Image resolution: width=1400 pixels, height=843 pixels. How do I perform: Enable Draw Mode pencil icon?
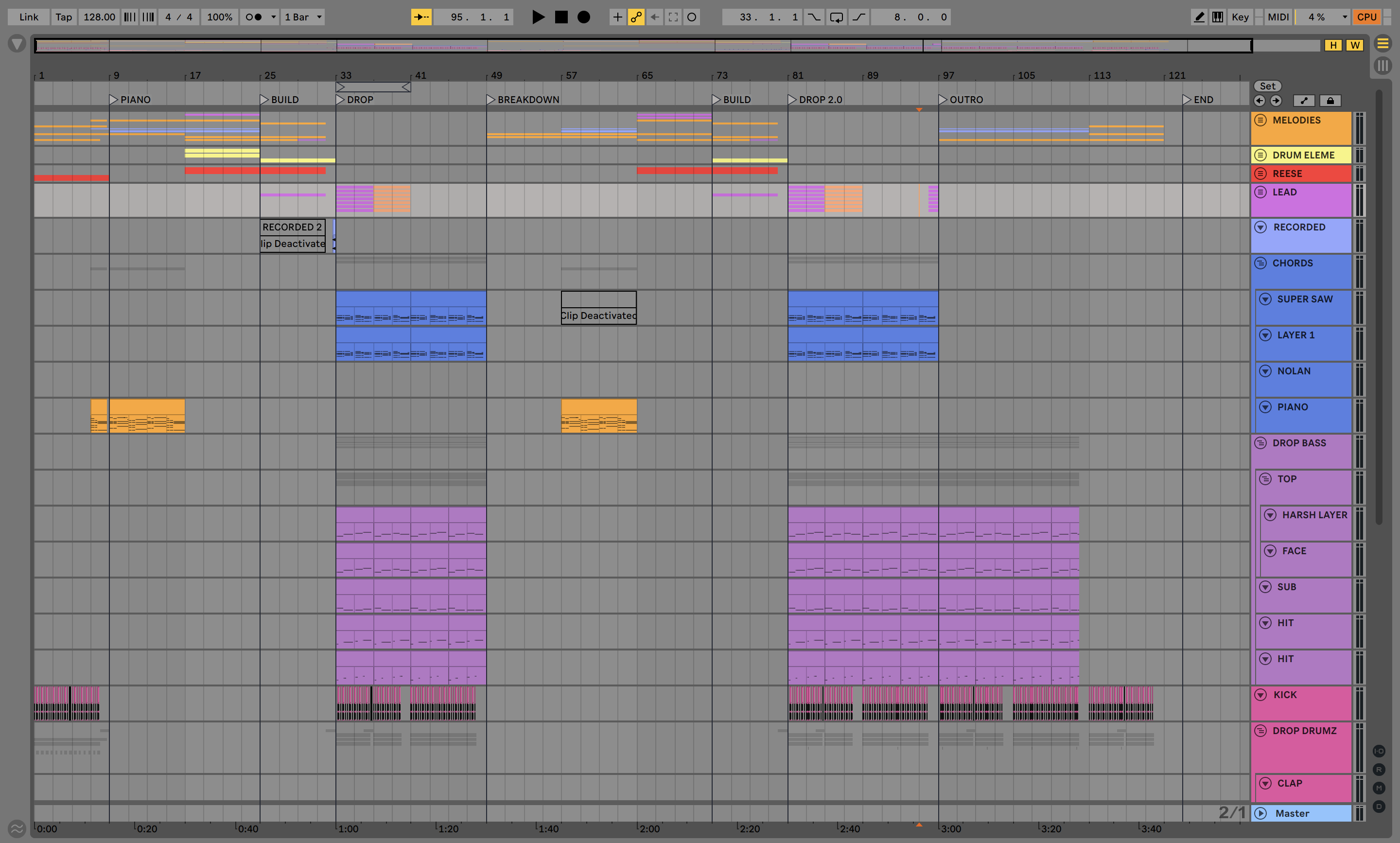coord(1198,17)
